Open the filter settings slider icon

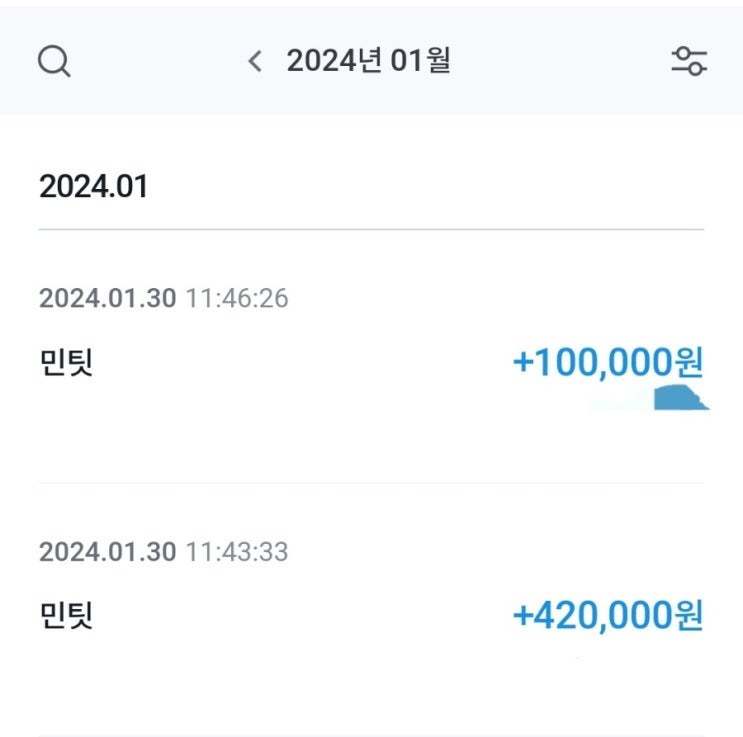689,62
